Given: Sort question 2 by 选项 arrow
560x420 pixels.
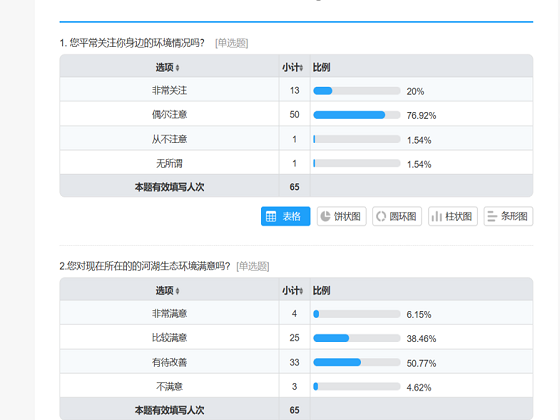Looking at the screenshot, I should tap(178, 291).
